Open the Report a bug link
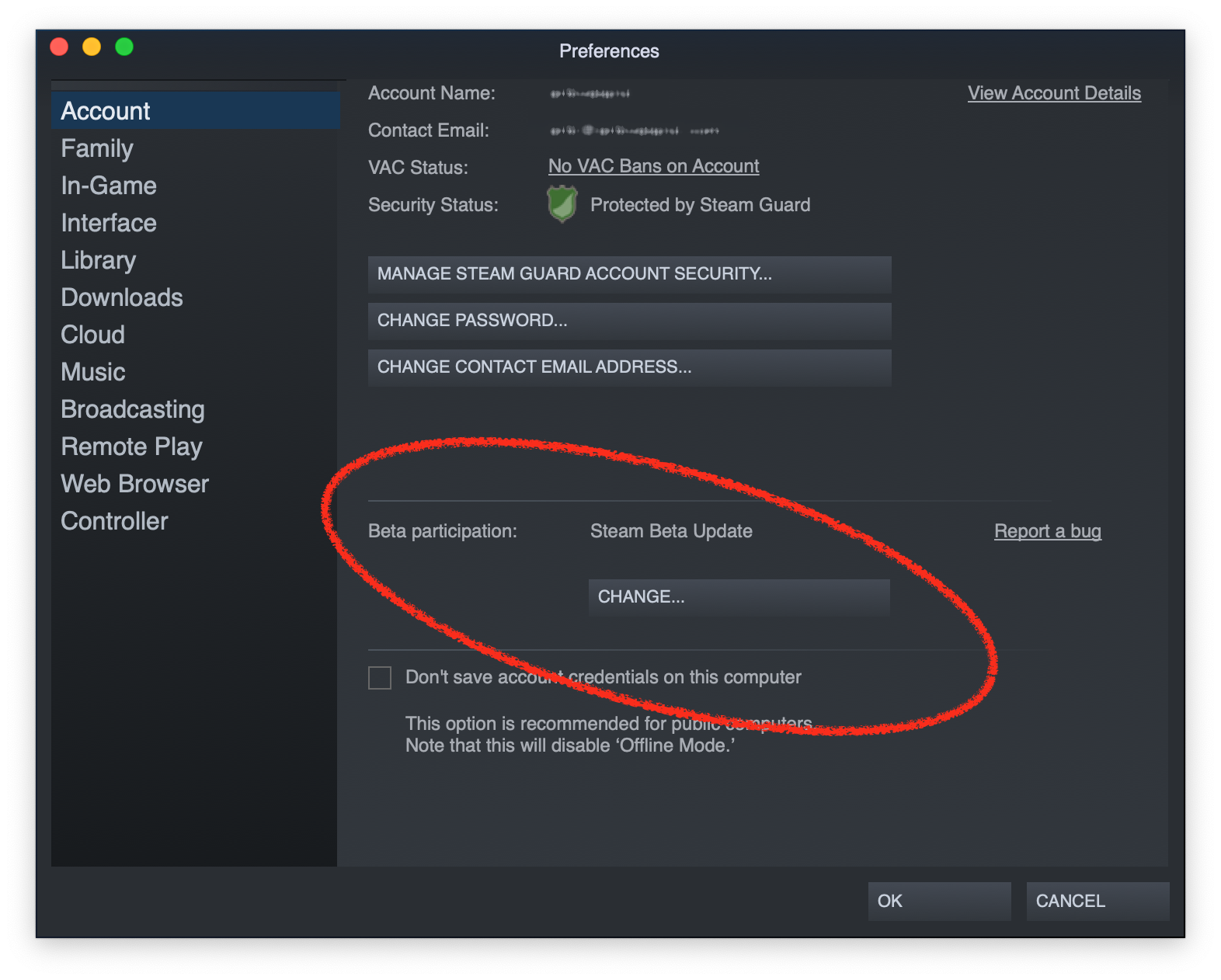 [1048, 531]
